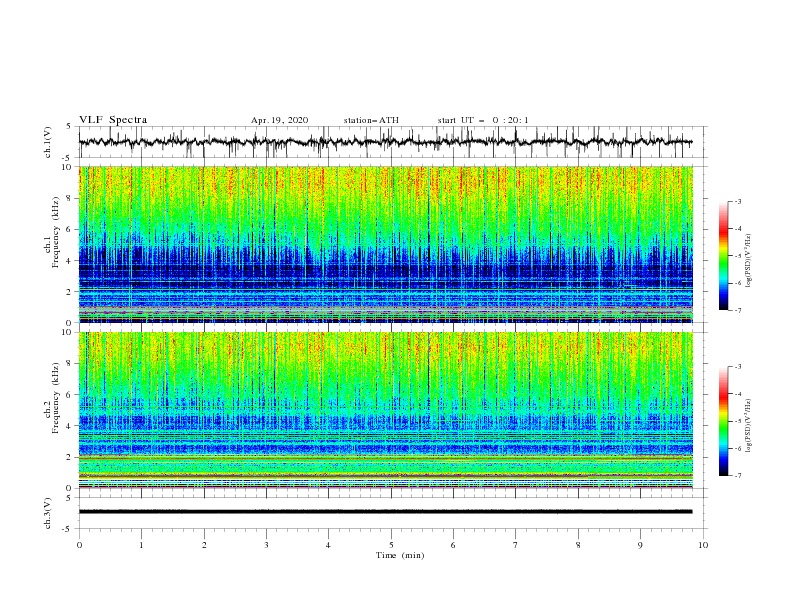Screen dimensions: 792x612
Task: Click time axis tick label "1"
Action: coord(141,545)
